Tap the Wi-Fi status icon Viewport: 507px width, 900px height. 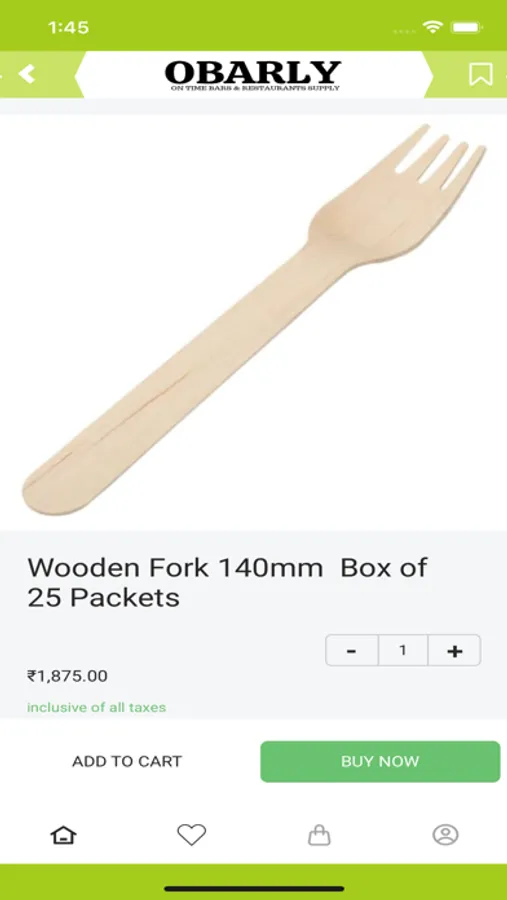(432, 26)
